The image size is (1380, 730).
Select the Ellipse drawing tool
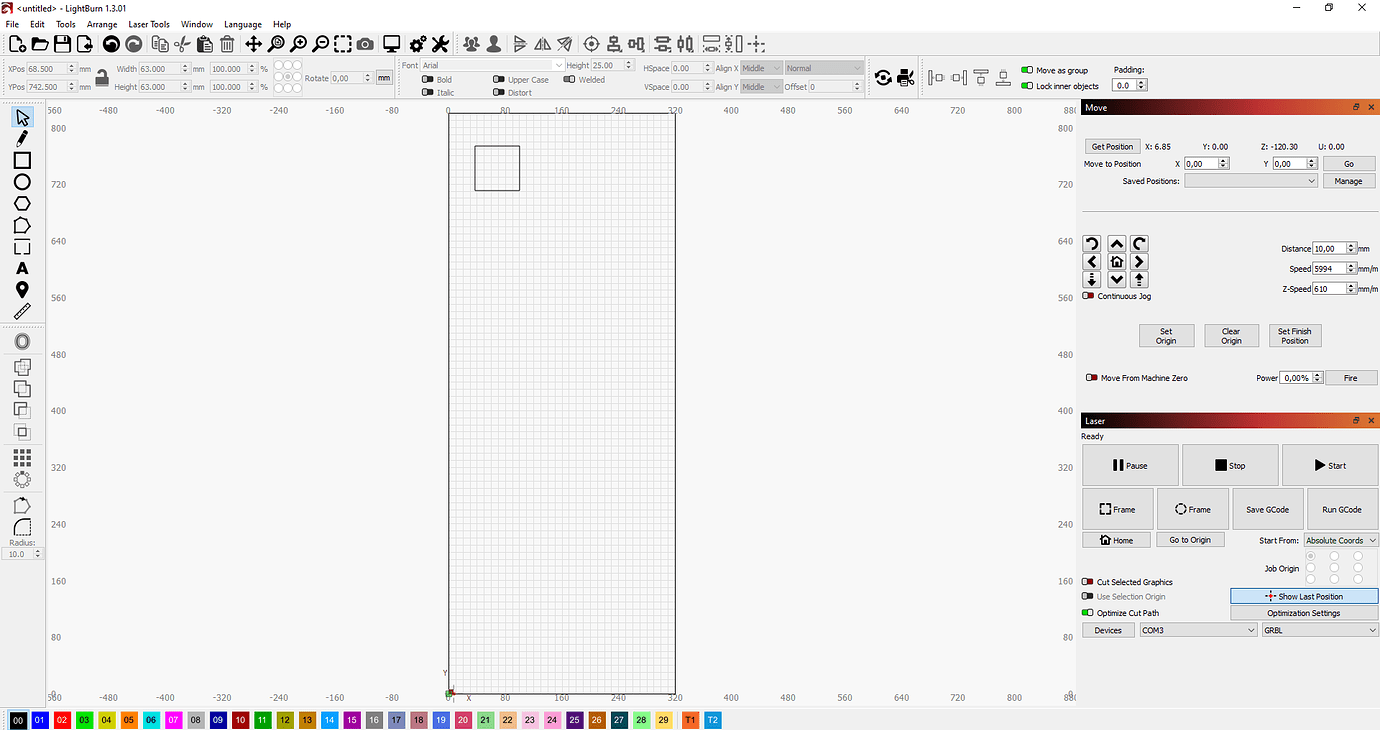click(22, 182)
